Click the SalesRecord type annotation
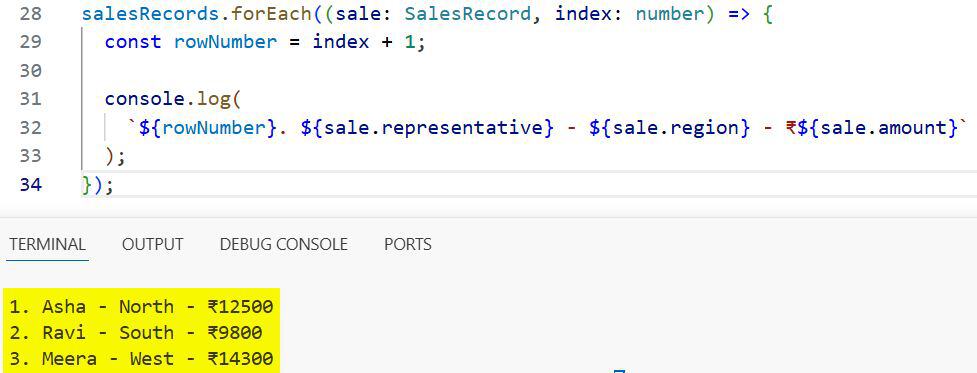This screenshot has height=373, width=977. click(468, 14)
